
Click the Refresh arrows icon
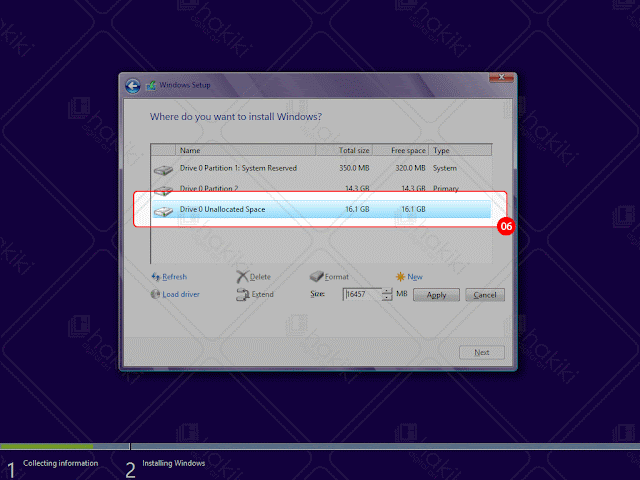[x=156, y=277]
